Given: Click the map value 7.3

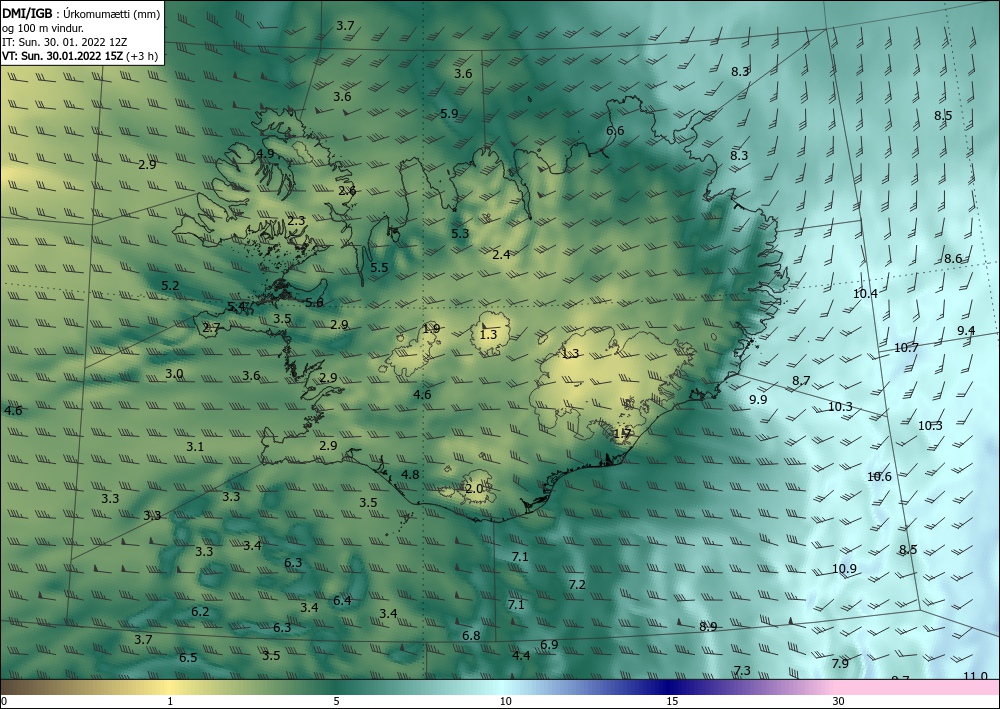Looking at the screenshot, I should click(742, 671).
